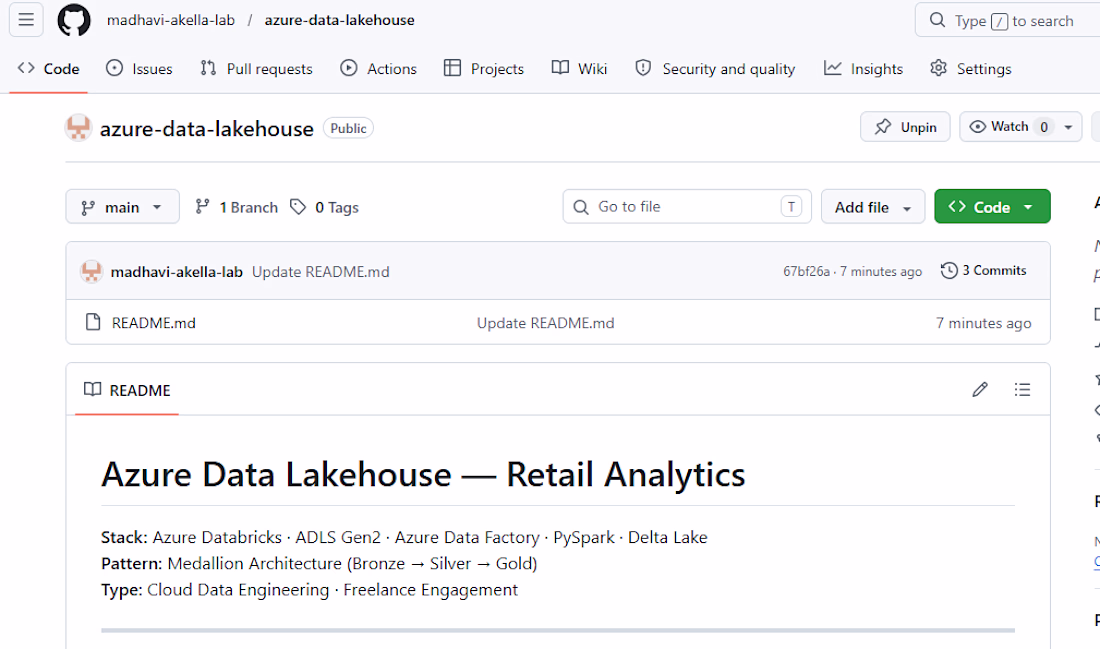Open madhavi-akella-lab commit author link
The height and width of the screenshot is (649, 1100).
177,272
